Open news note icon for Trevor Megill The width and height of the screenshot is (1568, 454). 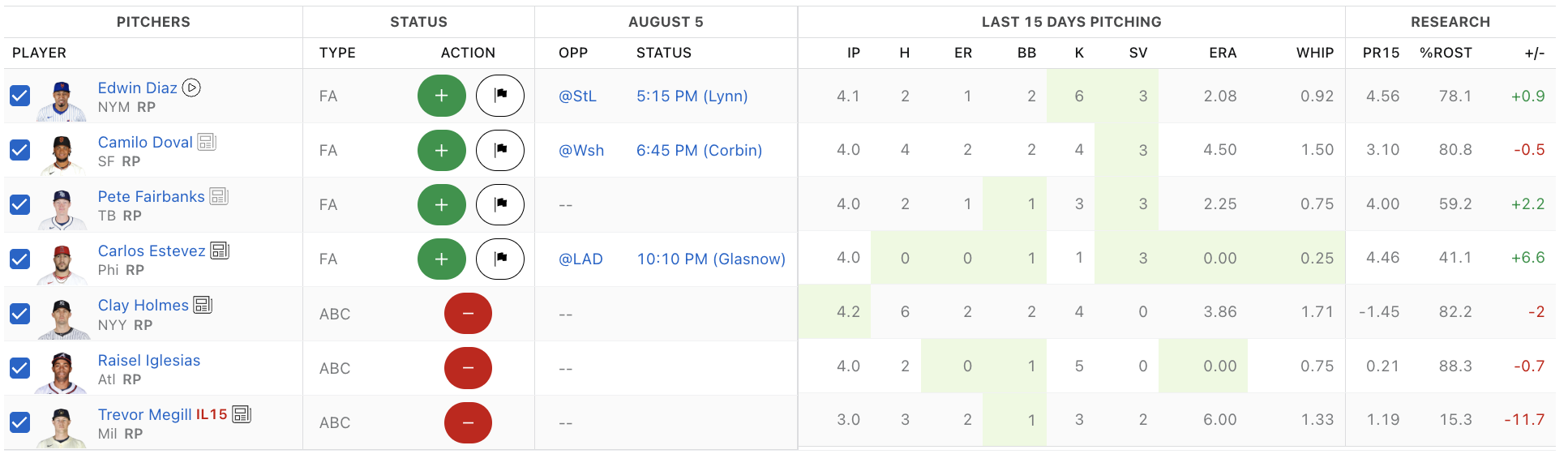(x=242, y=414)
